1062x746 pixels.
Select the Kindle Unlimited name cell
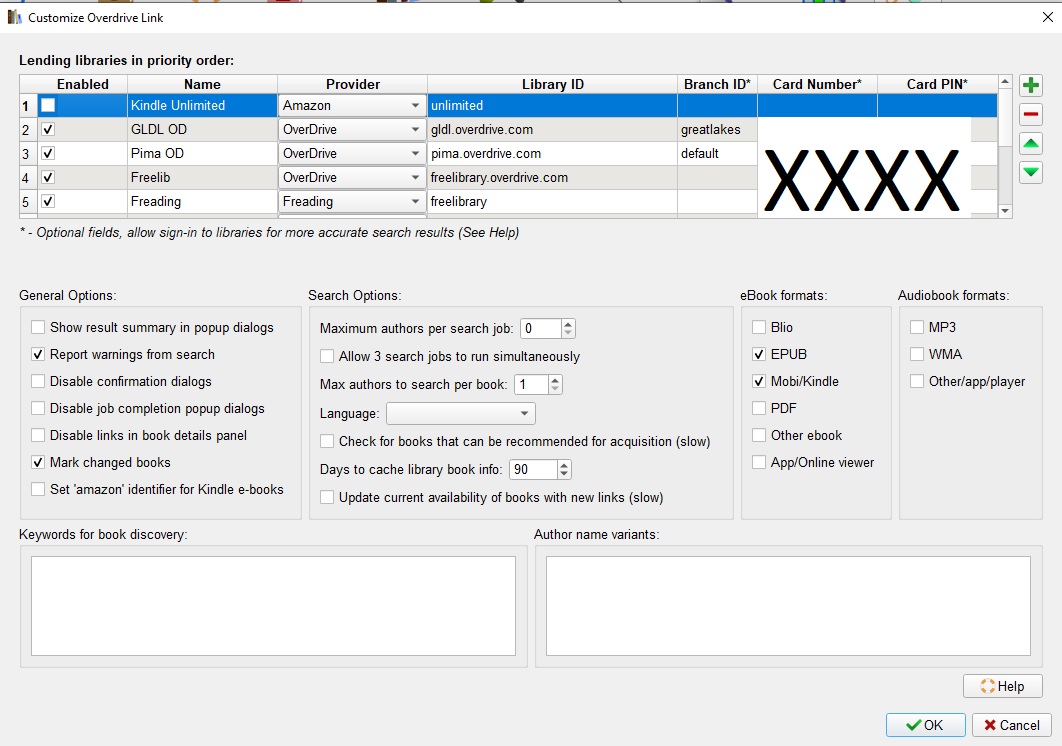[203, 105]
